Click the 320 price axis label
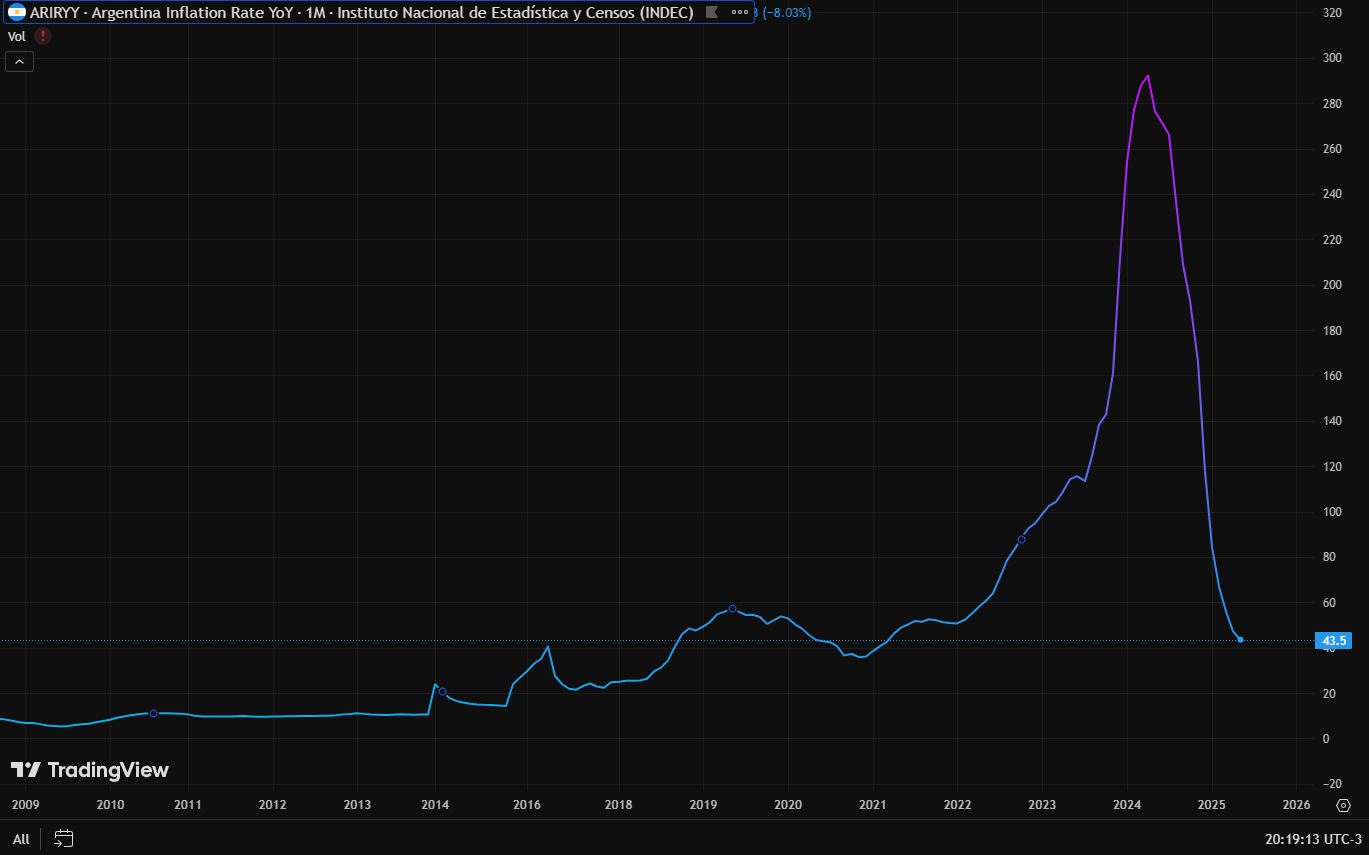The height and width of the screenshot is (855, 1369). pos(1332,13)
